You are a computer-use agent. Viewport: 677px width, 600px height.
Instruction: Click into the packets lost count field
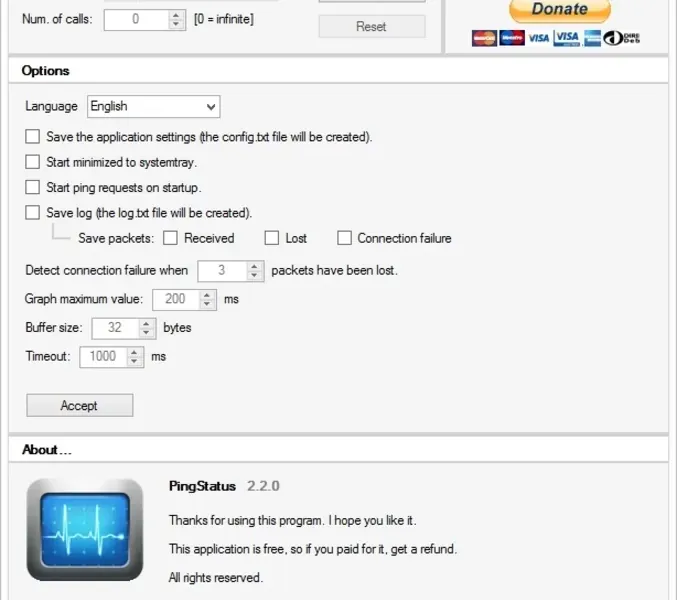point(222,271)
